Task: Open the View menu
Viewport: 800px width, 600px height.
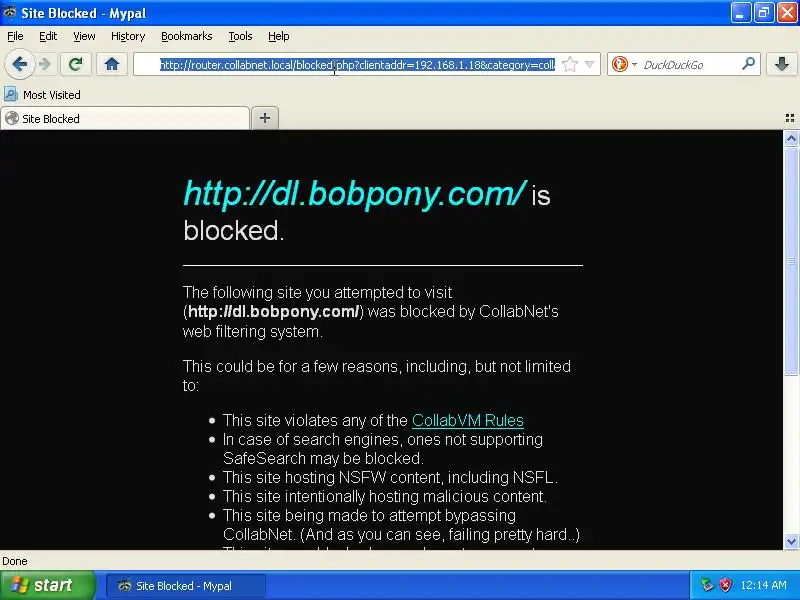Action: coord(84,36)
